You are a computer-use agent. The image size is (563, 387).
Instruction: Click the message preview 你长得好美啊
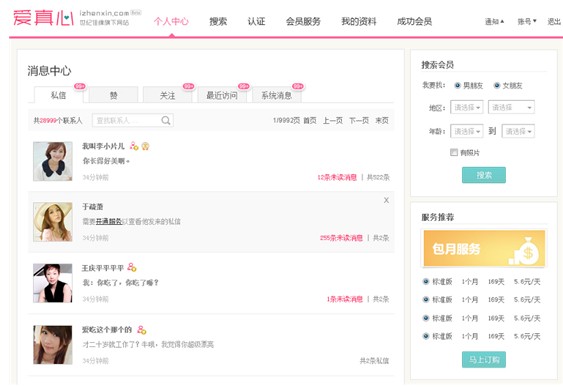106,161
